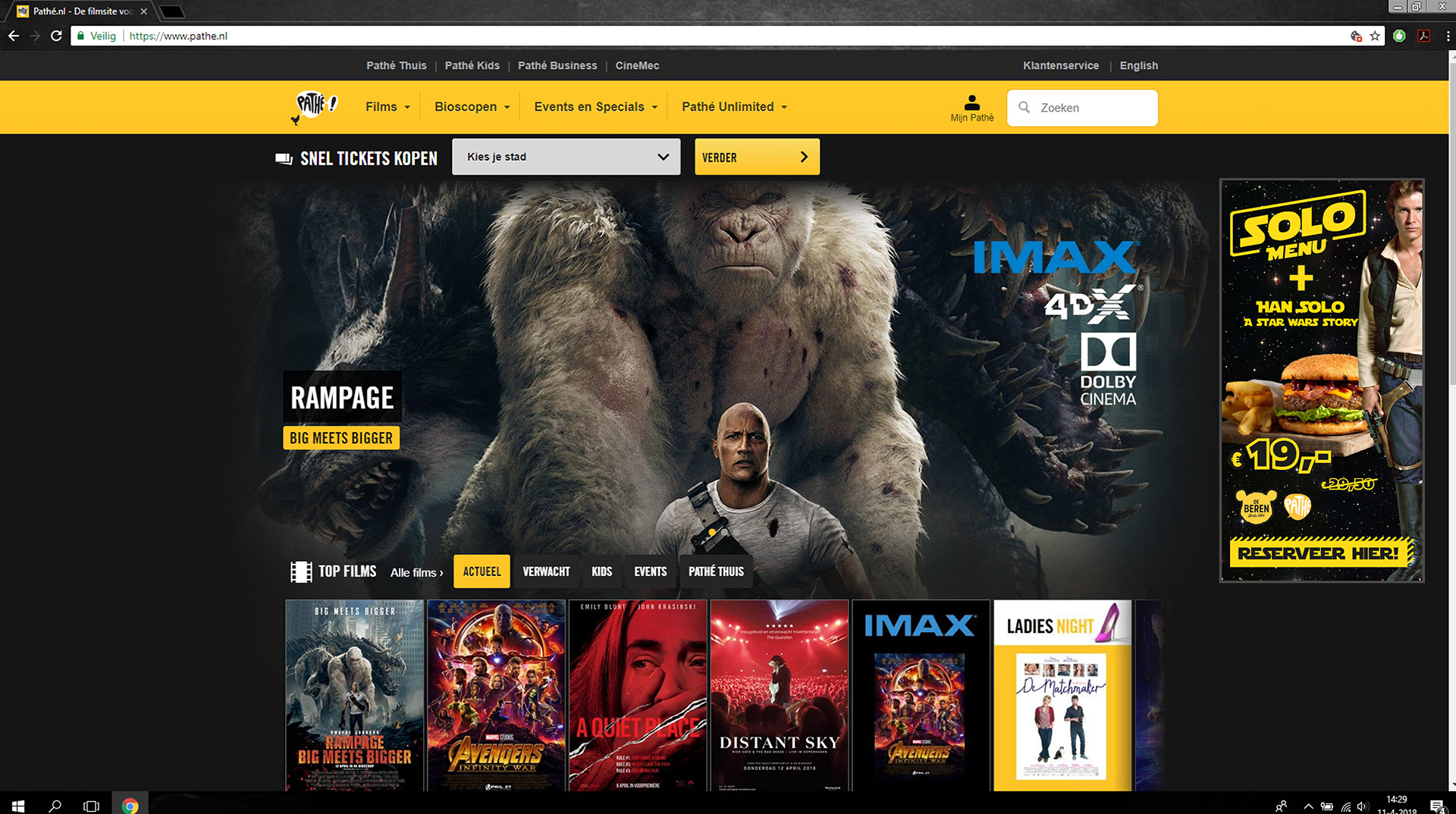Open Chrome three-dot menu
Viewport: 1456px width, 814px height.
[x=1447, y=36]
